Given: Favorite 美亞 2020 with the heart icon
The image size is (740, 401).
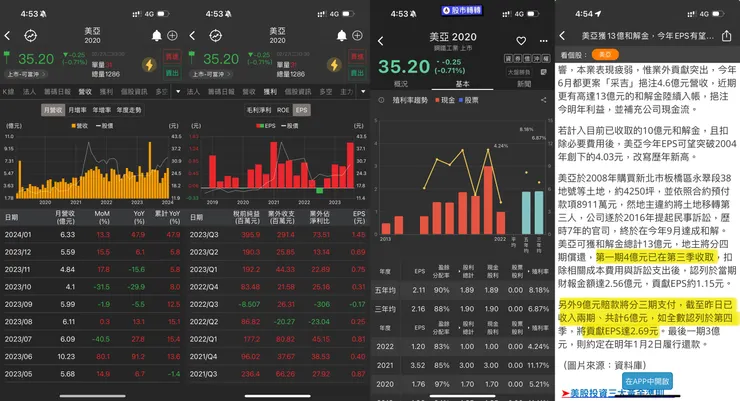Looking at the screenshot, I should click(521, 41).
